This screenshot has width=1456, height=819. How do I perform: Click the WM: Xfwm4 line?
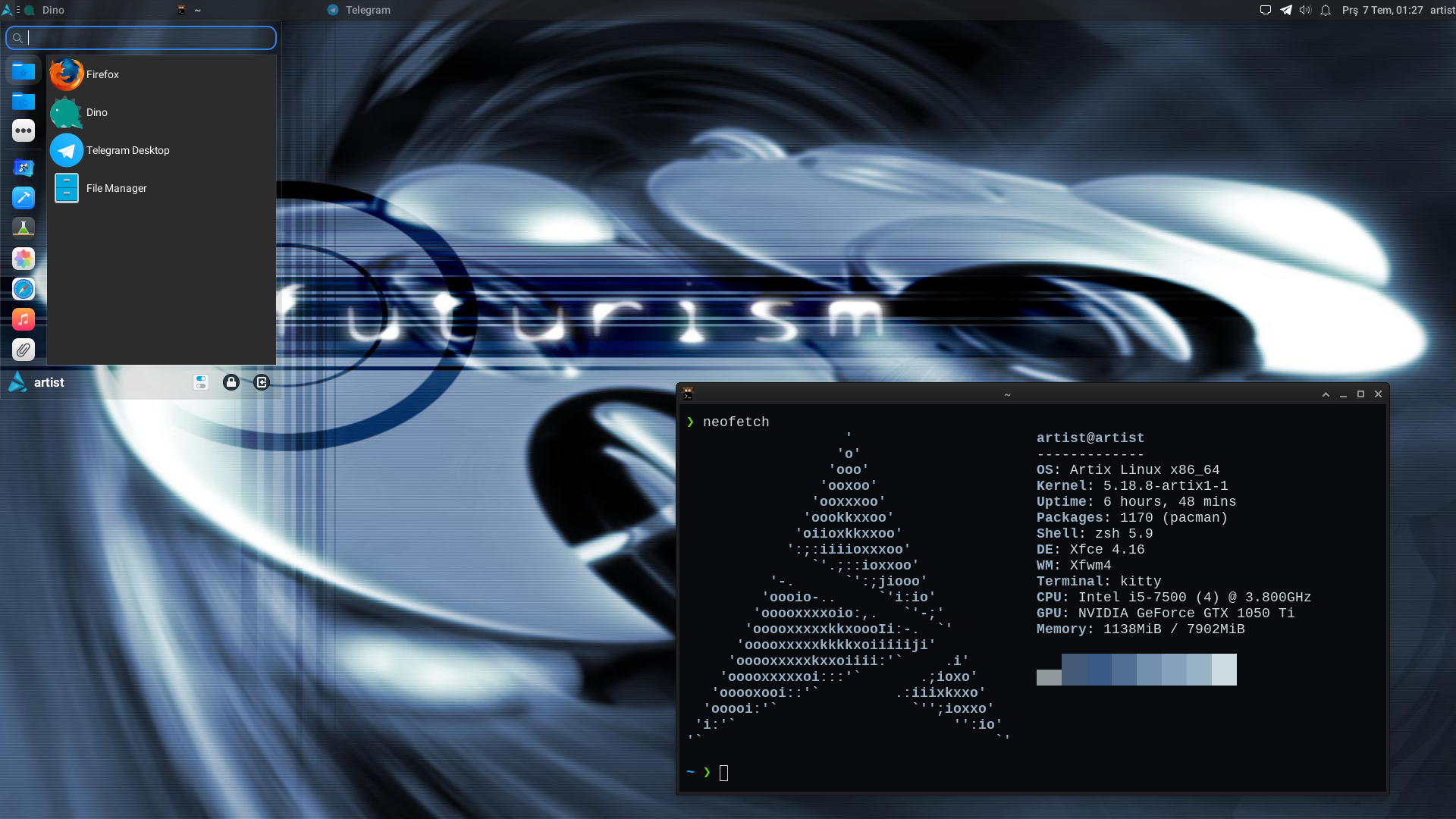pyautogui.click(x=1074, y=565)
